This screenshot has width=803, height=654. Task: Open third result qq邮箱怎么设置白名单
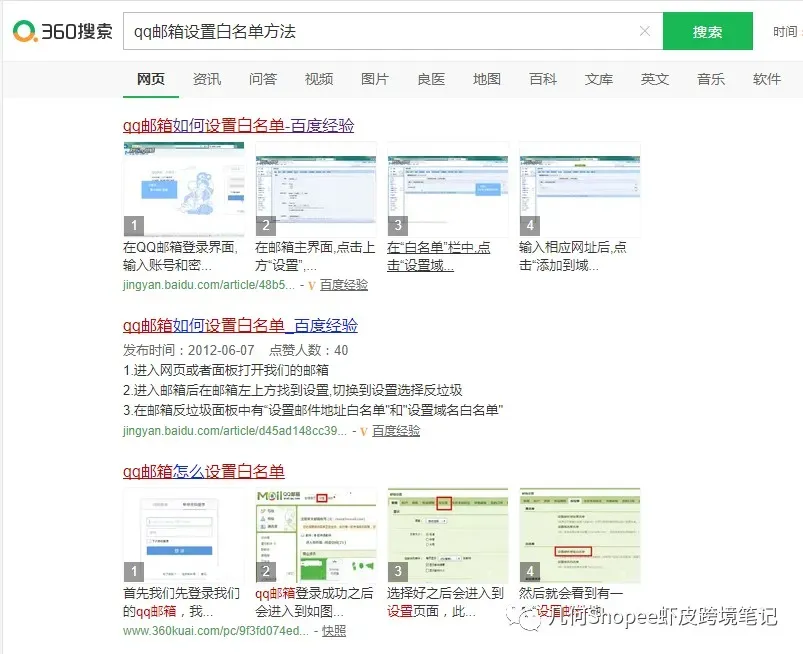point(204,472)
